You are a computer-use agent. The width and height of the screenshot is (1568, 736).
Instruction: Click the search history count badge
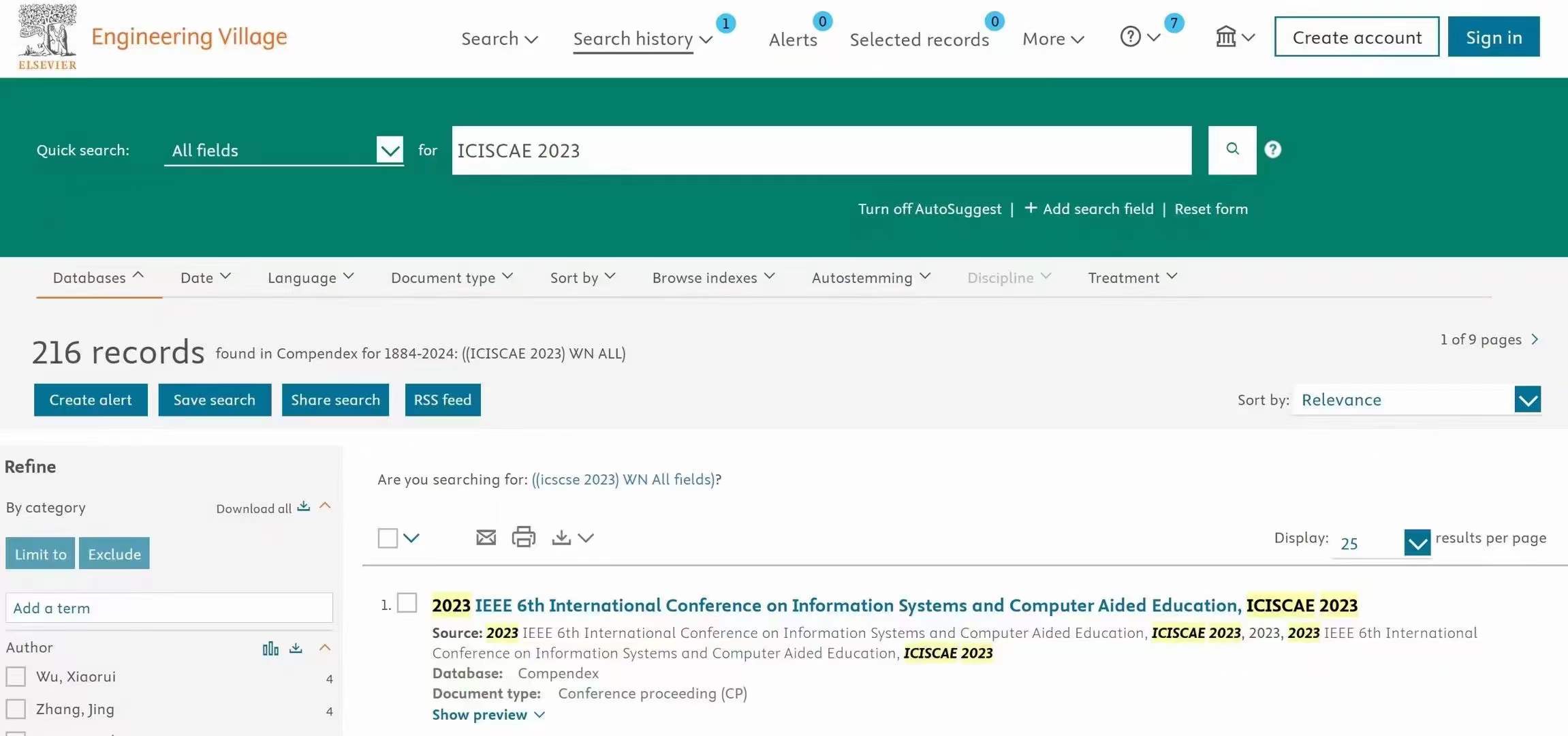pos(725,23)
